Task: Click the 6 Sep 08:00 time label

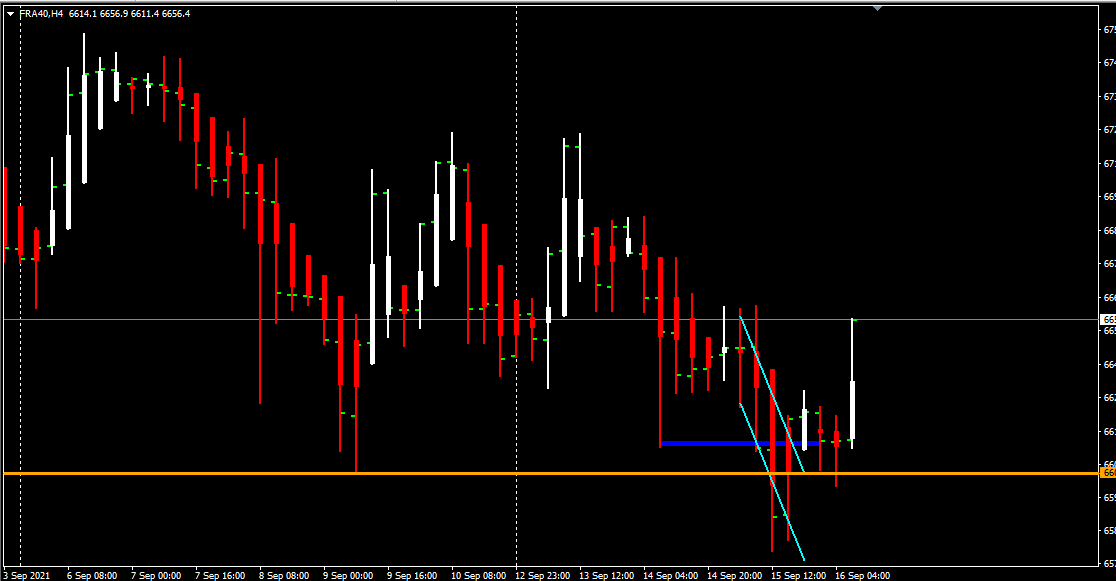Action: click(92, 575)
